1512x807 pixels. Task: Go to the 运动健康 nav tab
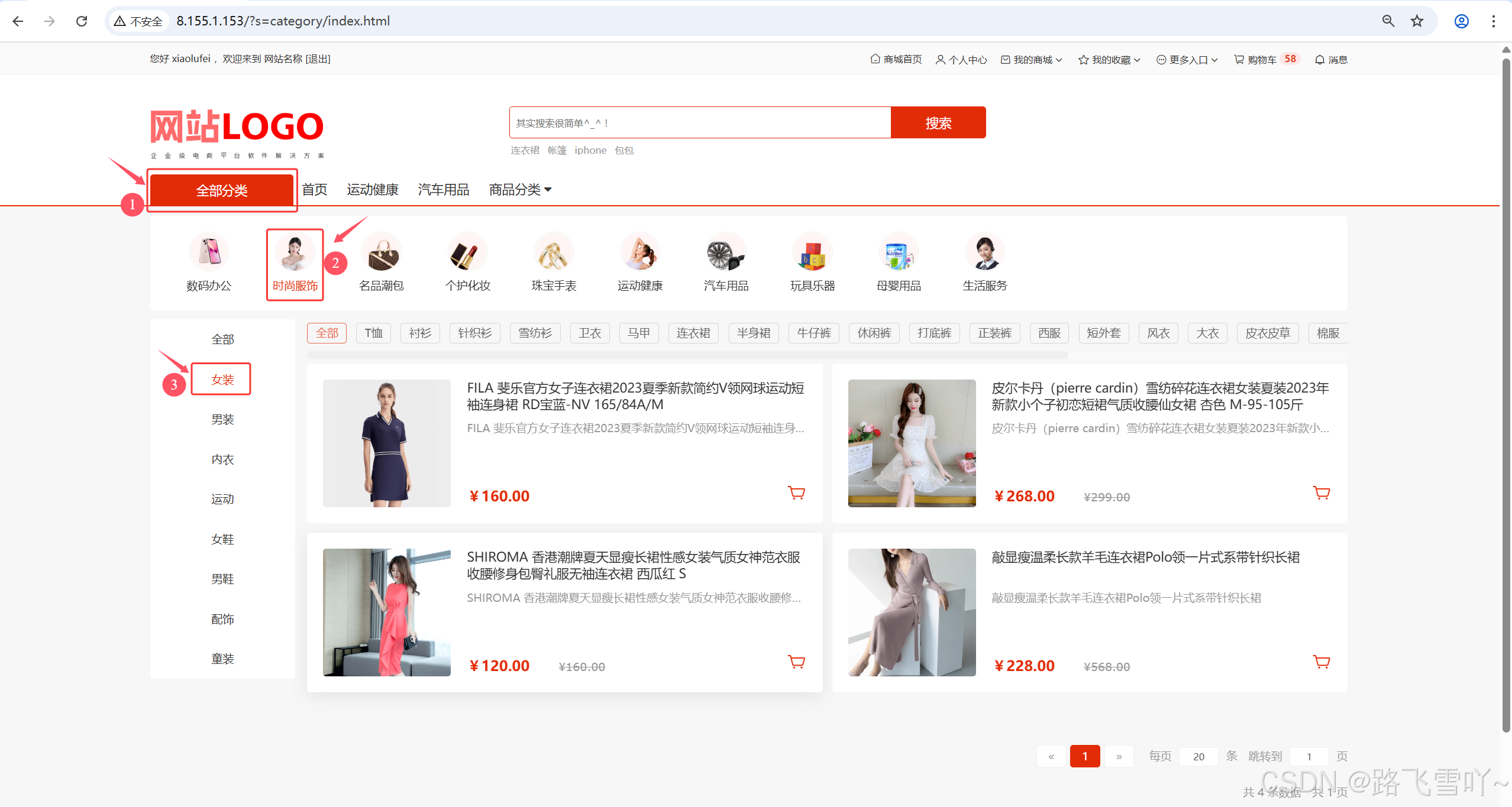pos(372,190)
